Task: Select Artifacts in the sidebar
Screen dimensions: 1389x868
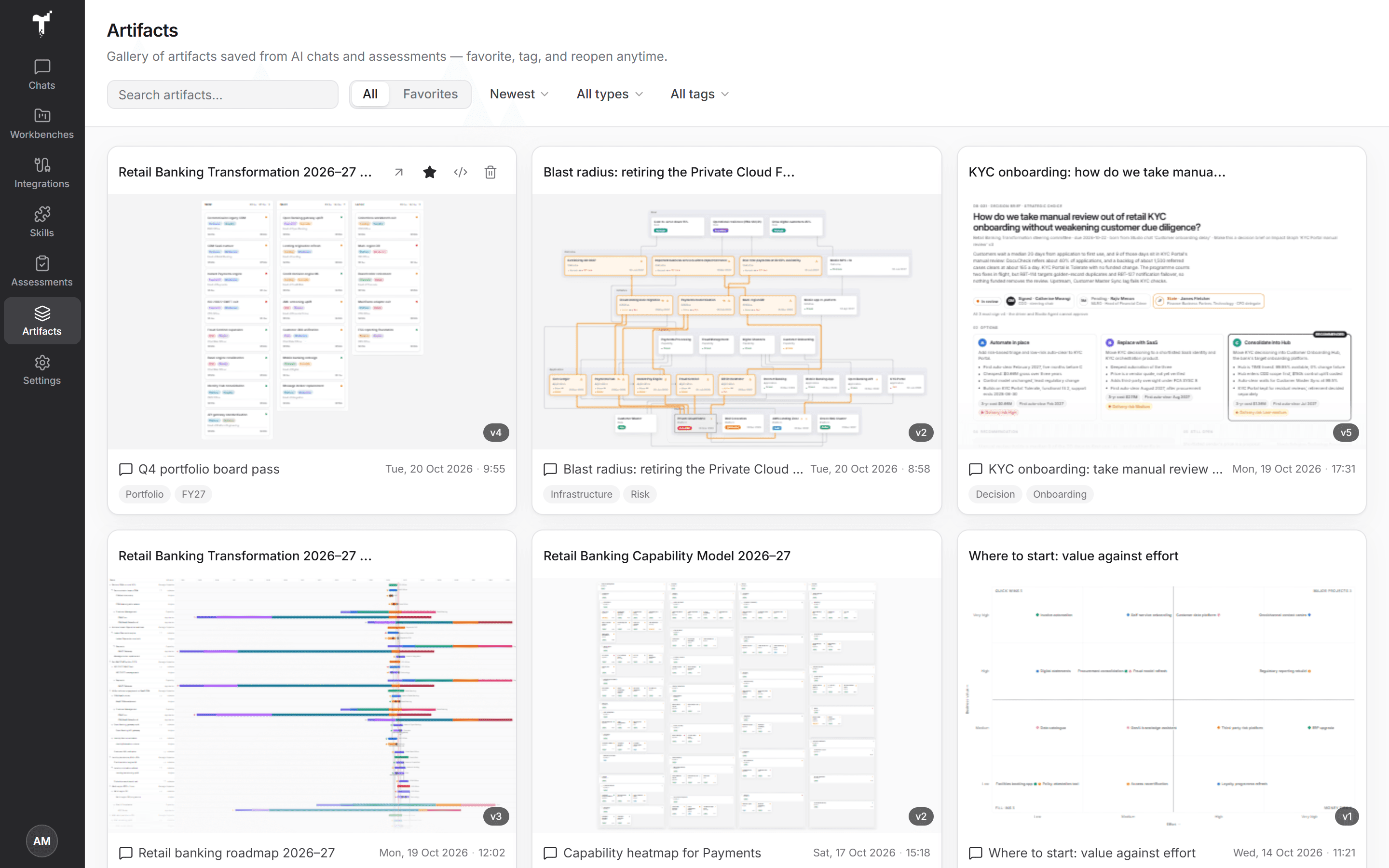Action: pos(42,321)
